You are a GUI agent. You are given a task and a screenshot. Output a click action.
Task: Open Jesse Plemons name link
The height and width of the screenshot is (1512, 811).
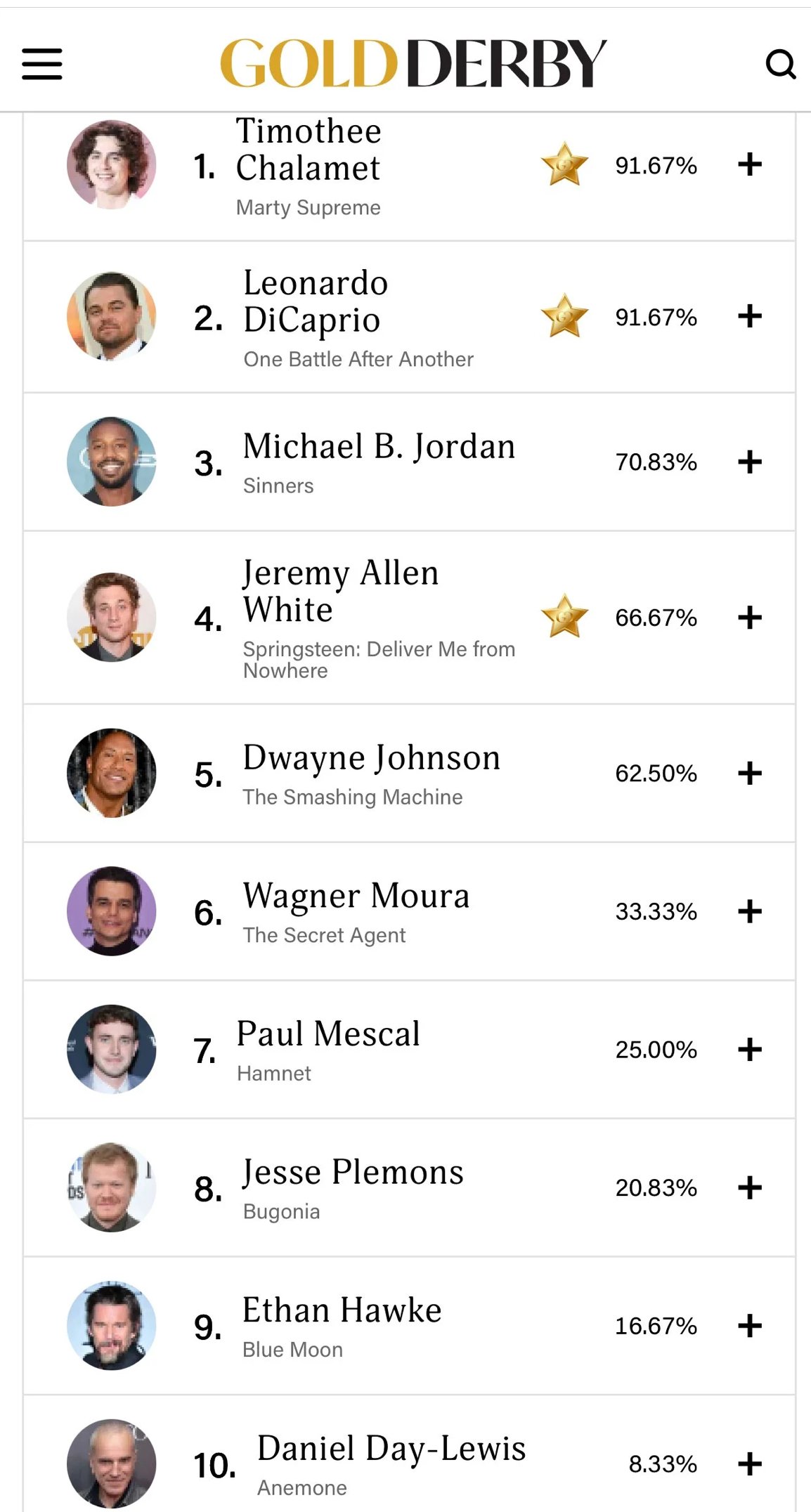tap(353, 1172)
